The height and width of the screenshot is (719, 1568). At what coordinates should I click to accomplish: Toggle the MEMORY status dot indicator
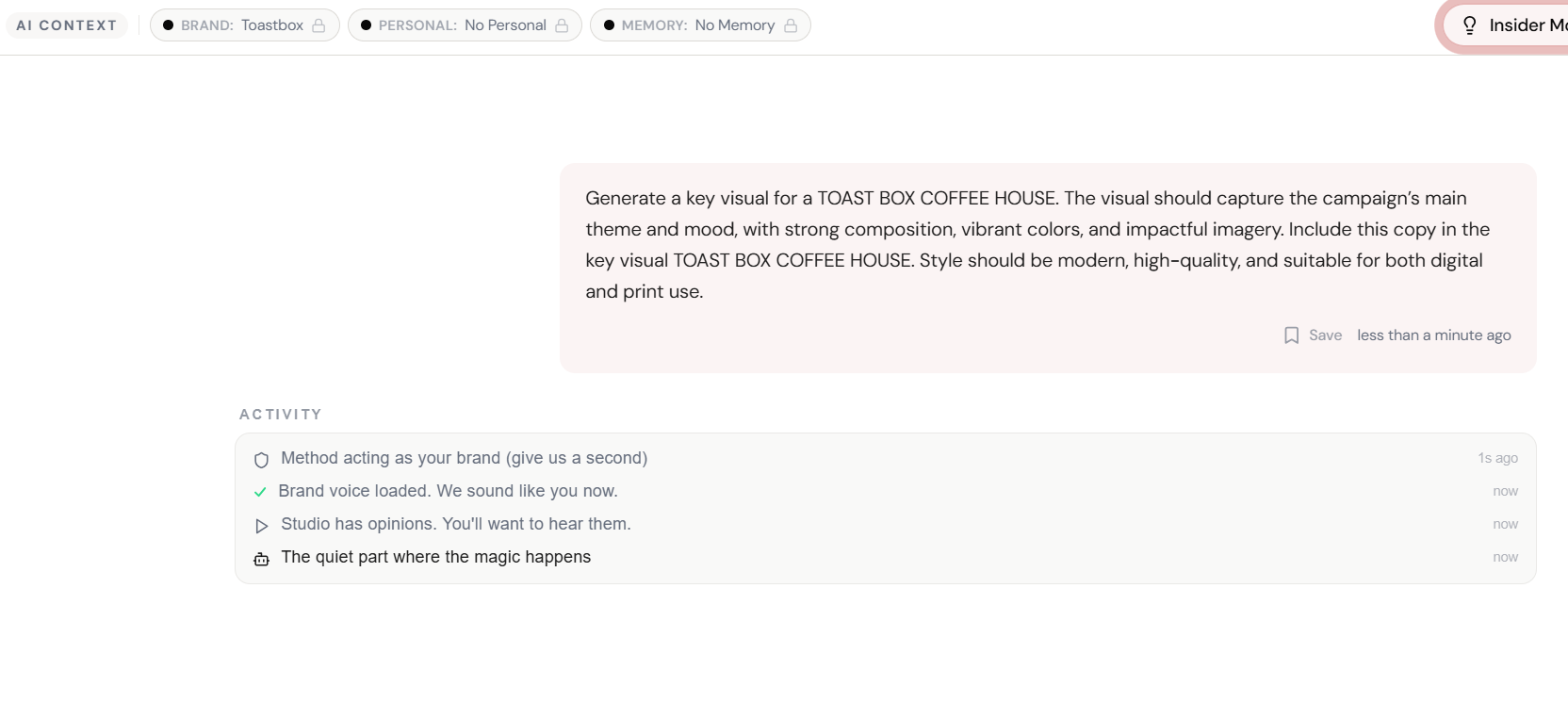(610, 25)
